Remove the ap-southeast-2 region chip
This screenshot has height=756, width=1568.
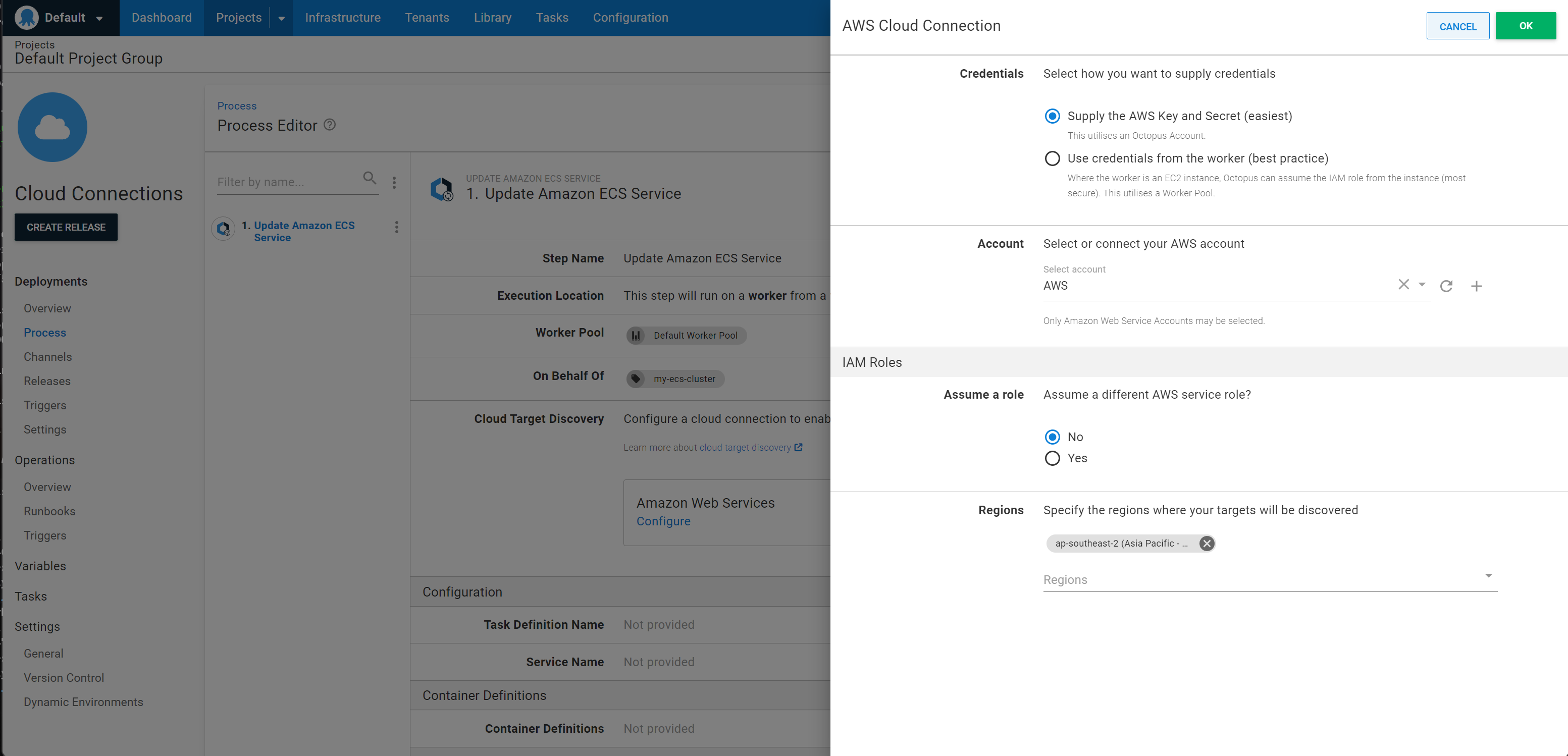coord(1207,544)
